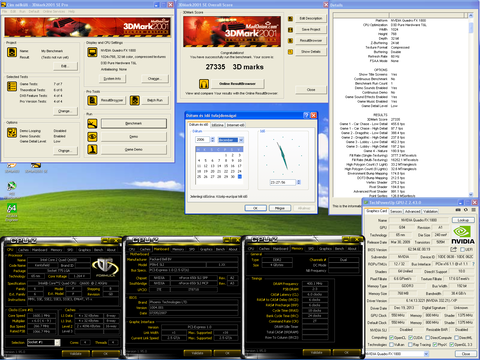Viewport: 480px width, 360px height.
Task: Click the help question mark in date dialog title bar
Action: click(306, 115)
